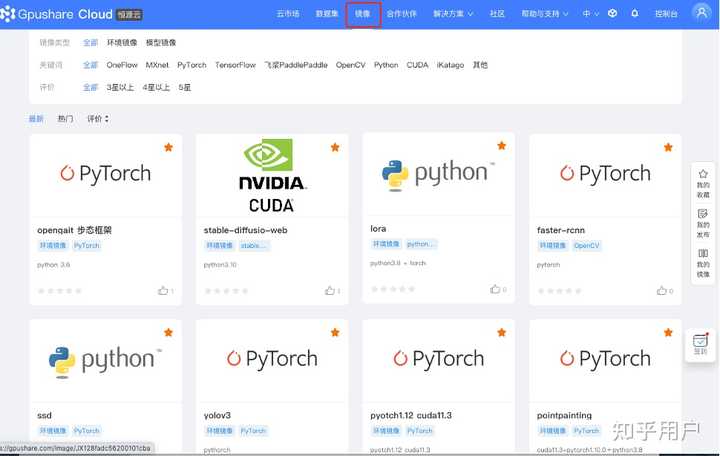This screenshot has width=720, height=456.
Task: Click PyTorch tag on opengait card
Action: 87,246
